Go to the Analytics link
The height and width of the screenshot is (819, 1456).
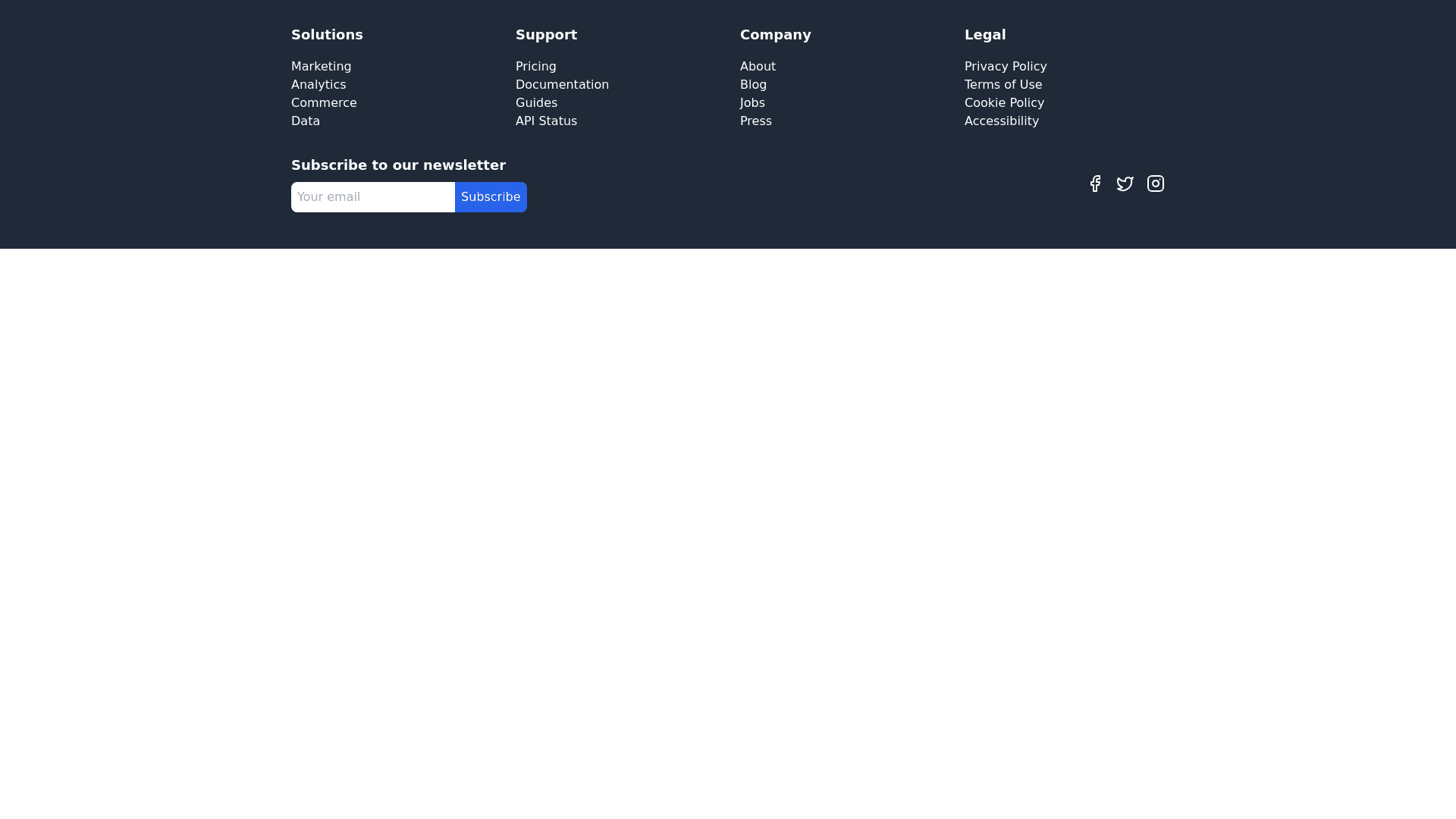(x=318, y=85)
